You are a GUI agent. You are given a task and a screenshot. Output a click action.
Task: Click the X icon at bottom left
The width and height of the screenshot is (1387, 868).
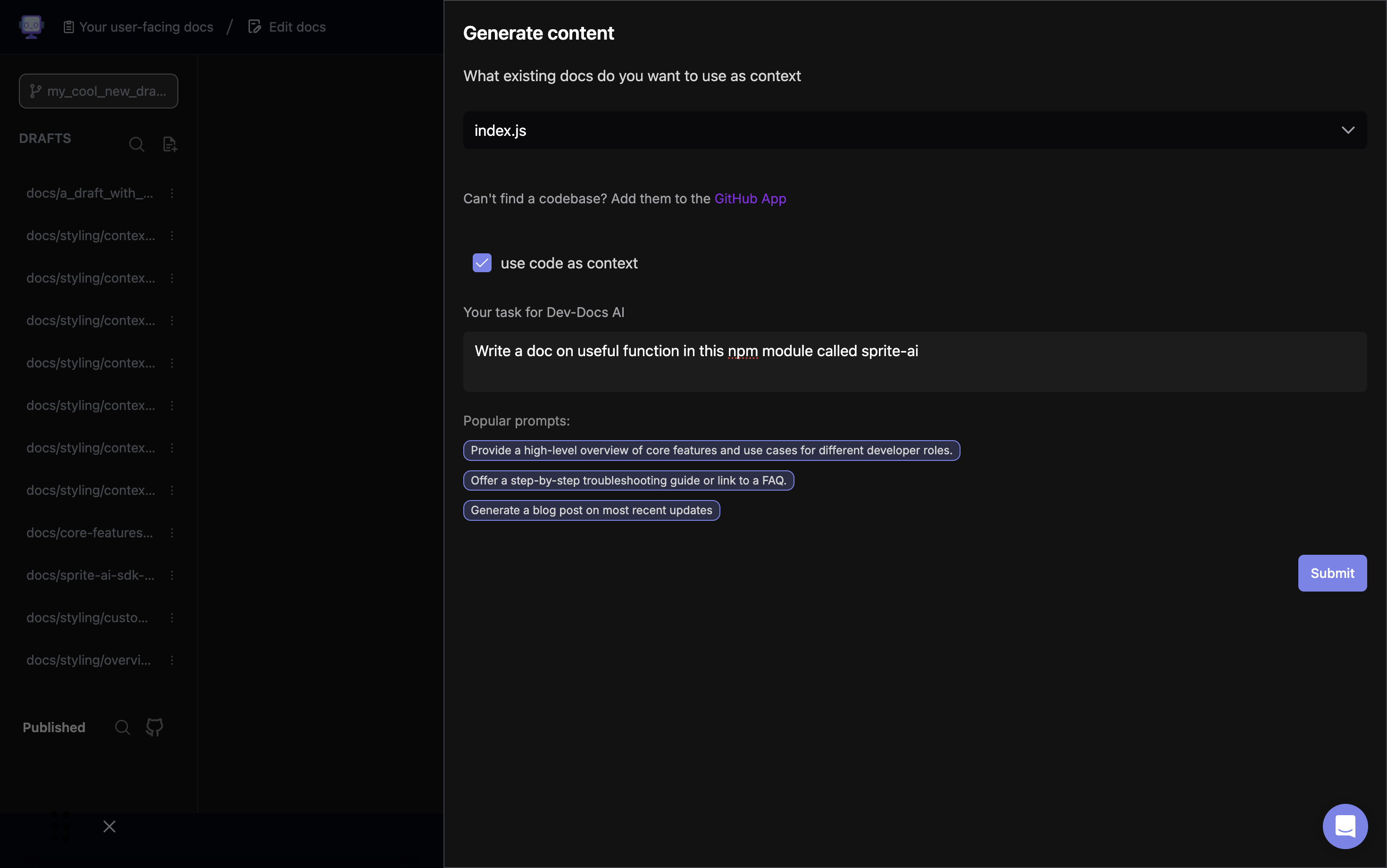[109, 826]
